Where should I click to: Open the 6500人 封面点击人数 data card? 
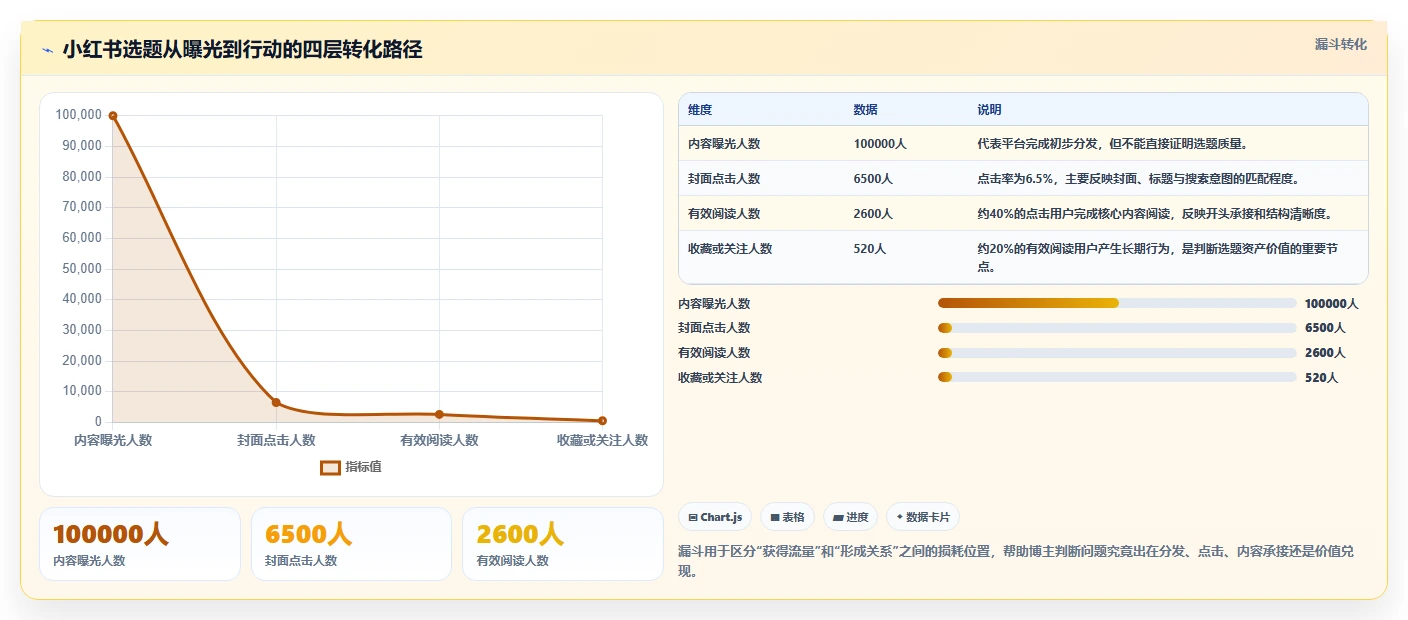352,544
